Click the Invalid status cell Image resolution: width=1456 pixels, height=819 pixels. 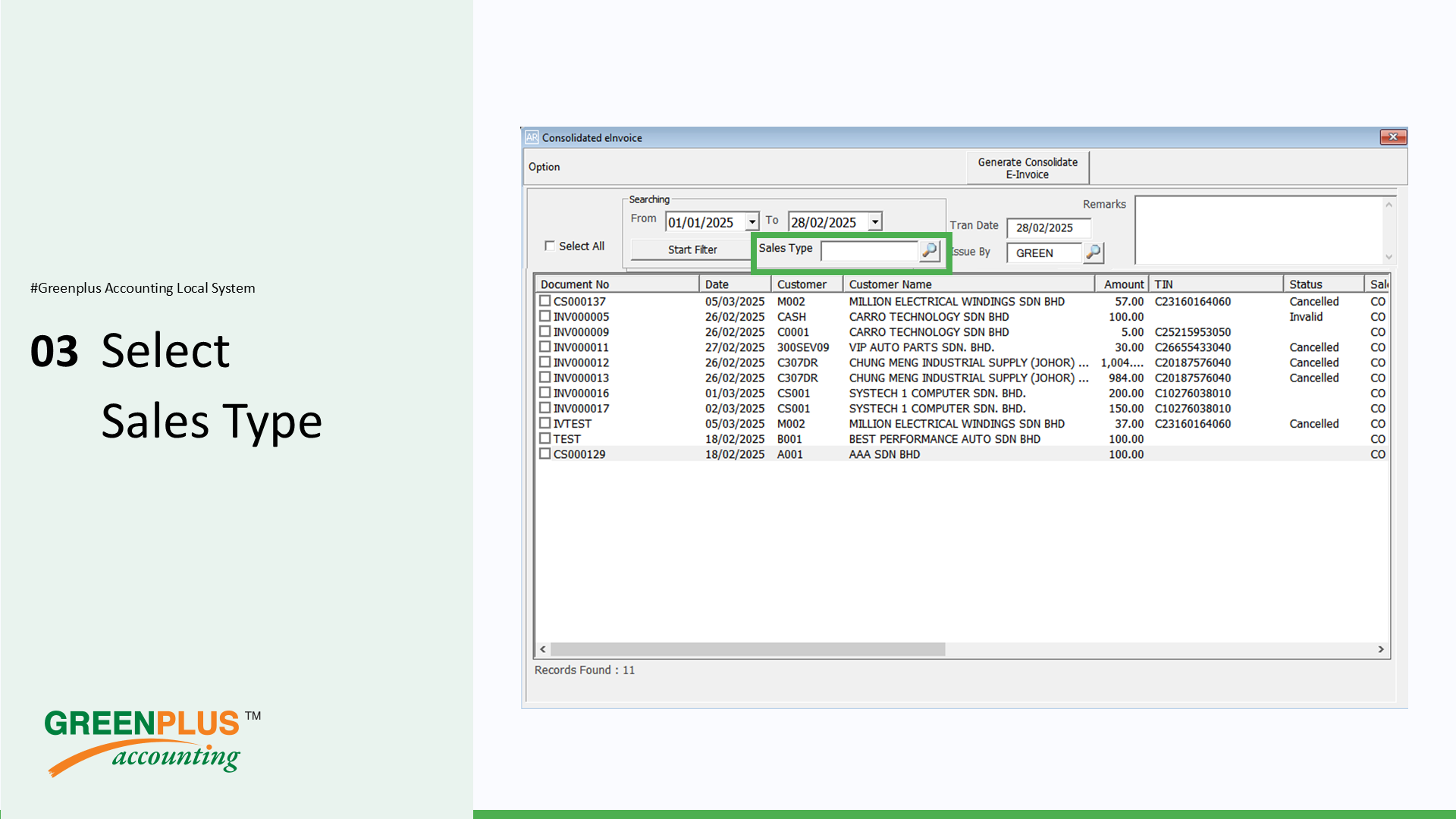(1306, 317)
